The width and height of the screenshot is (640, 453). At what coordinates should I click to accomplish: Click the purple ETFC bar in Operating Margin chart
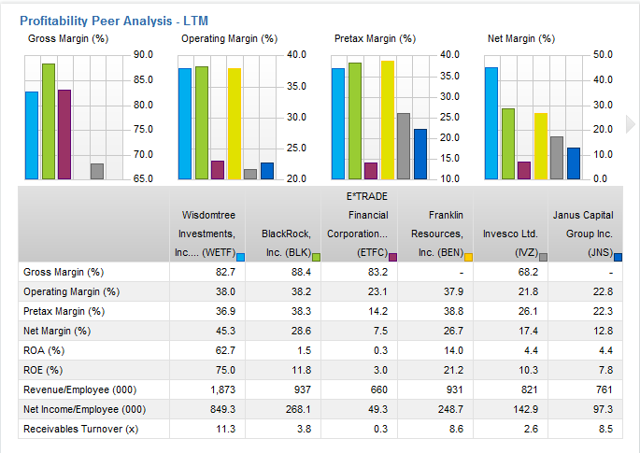(218, 170)
